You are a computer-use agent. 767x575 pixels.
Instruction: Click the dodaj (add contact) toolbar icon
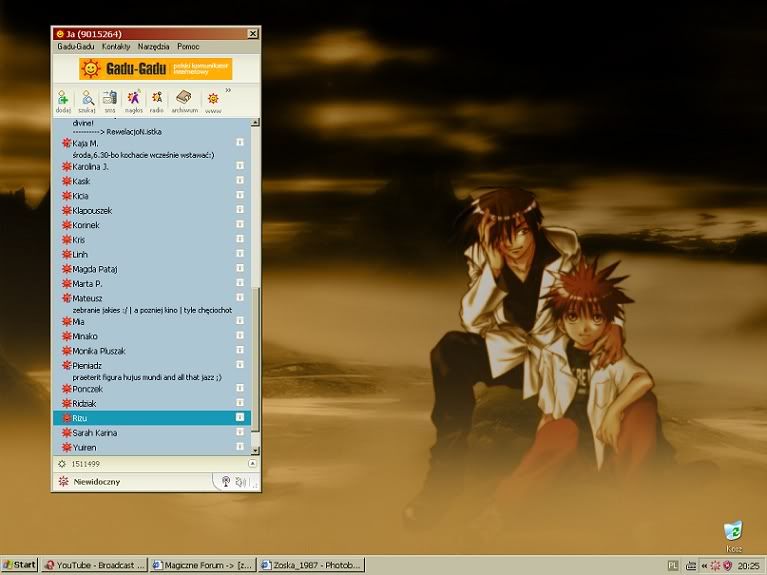(64, 101)
